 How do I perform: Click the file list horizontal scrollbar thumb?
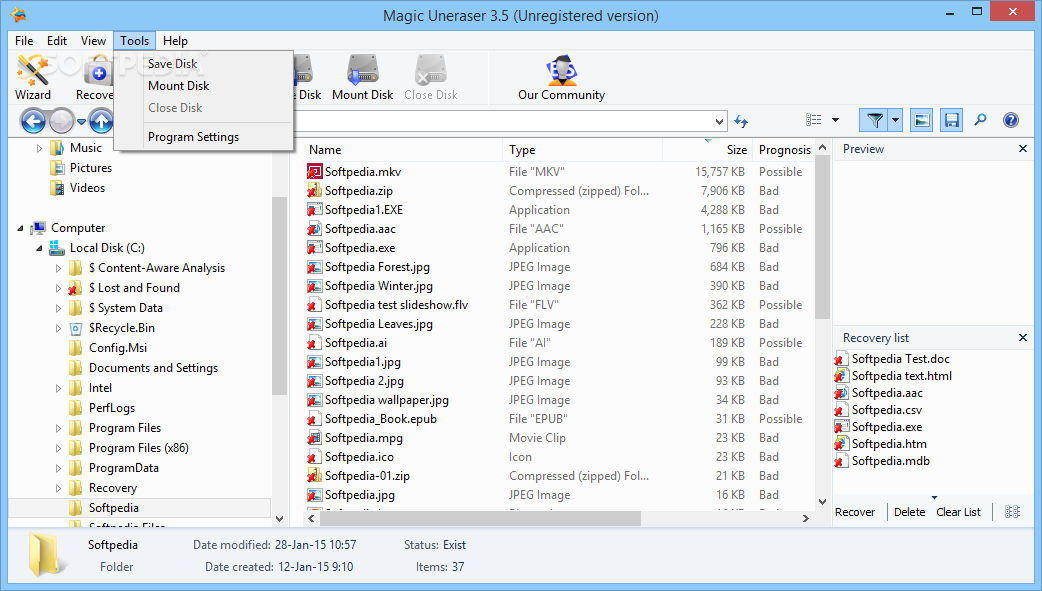(480, 518)
